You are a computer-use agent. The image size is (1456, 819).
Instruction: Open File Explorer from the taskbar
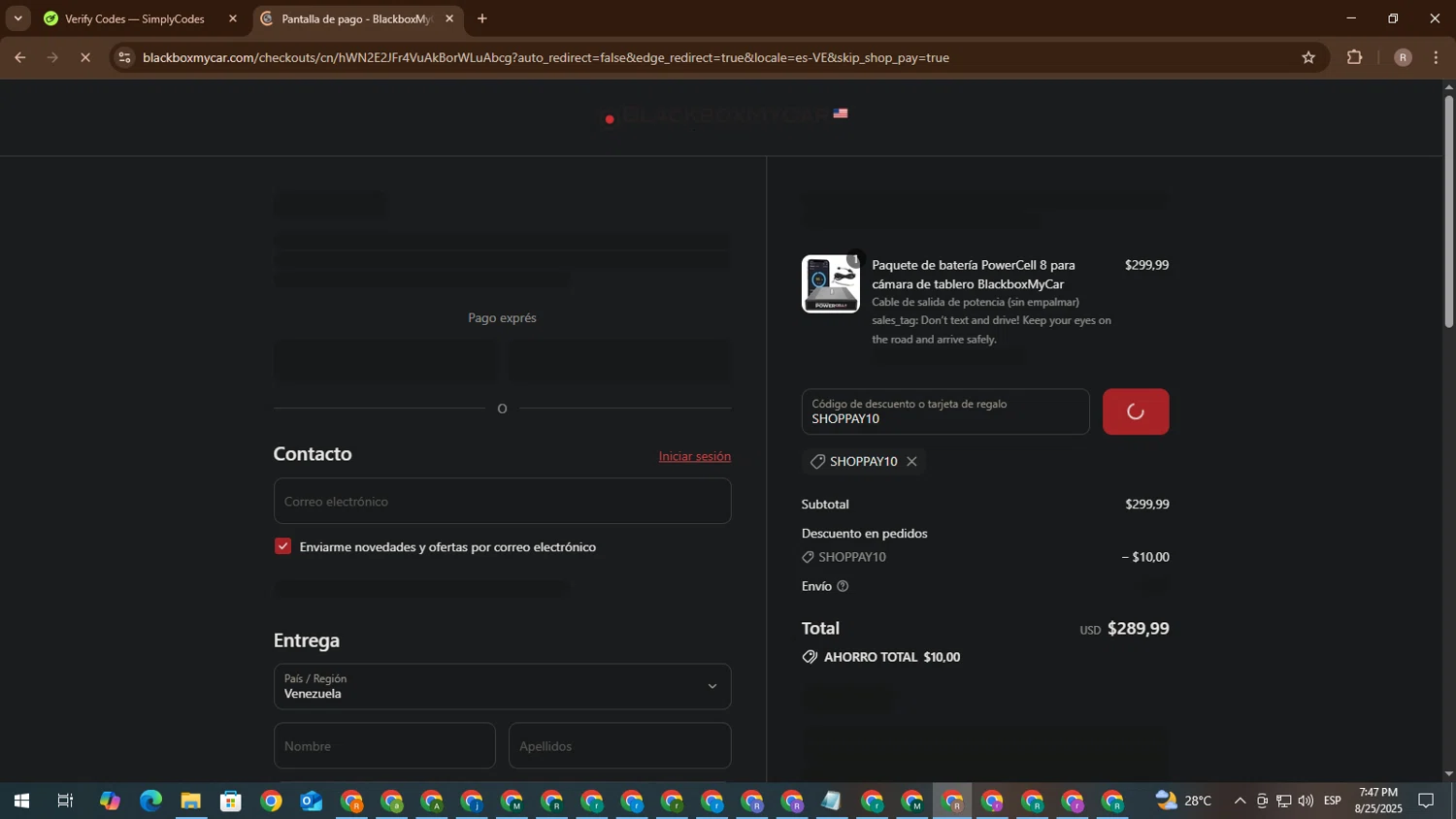pos(190,801)
